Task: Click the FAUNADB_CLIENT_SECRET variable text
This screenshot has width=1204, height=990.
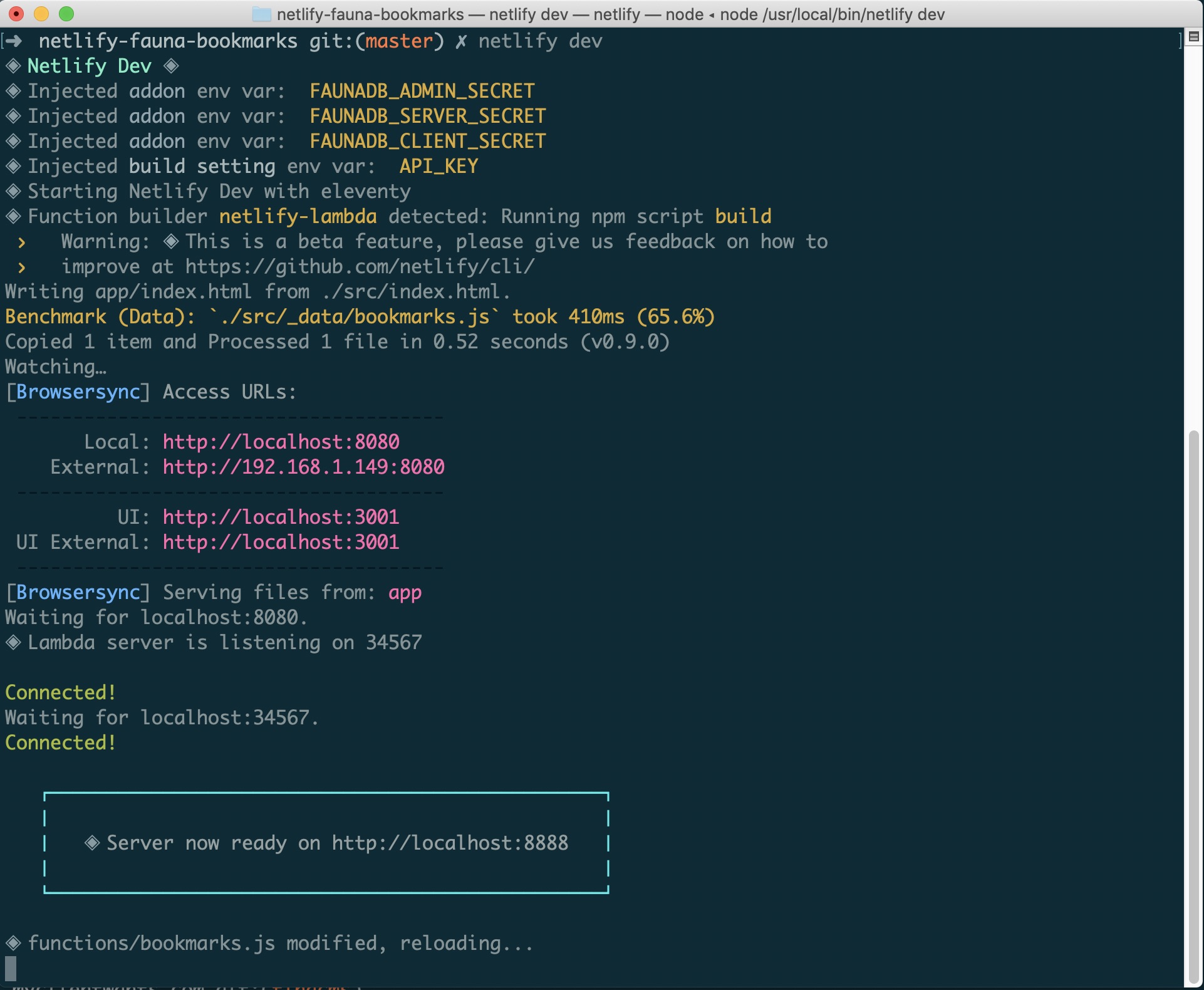Action: click(428, 141)
